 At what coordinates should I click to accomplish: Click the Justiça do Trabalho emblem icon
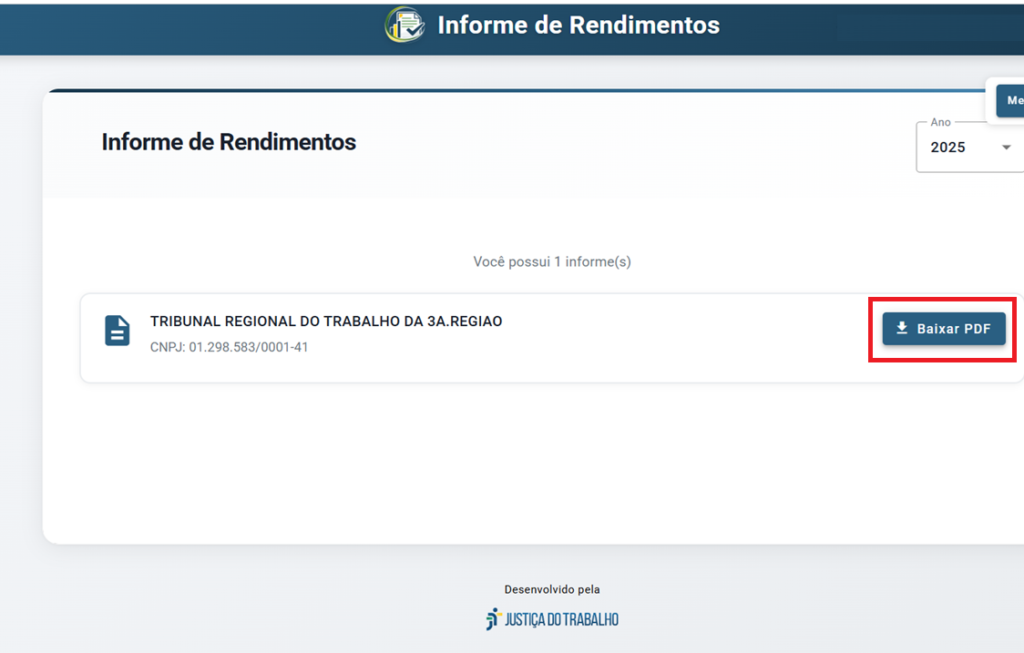click(491, 619)
